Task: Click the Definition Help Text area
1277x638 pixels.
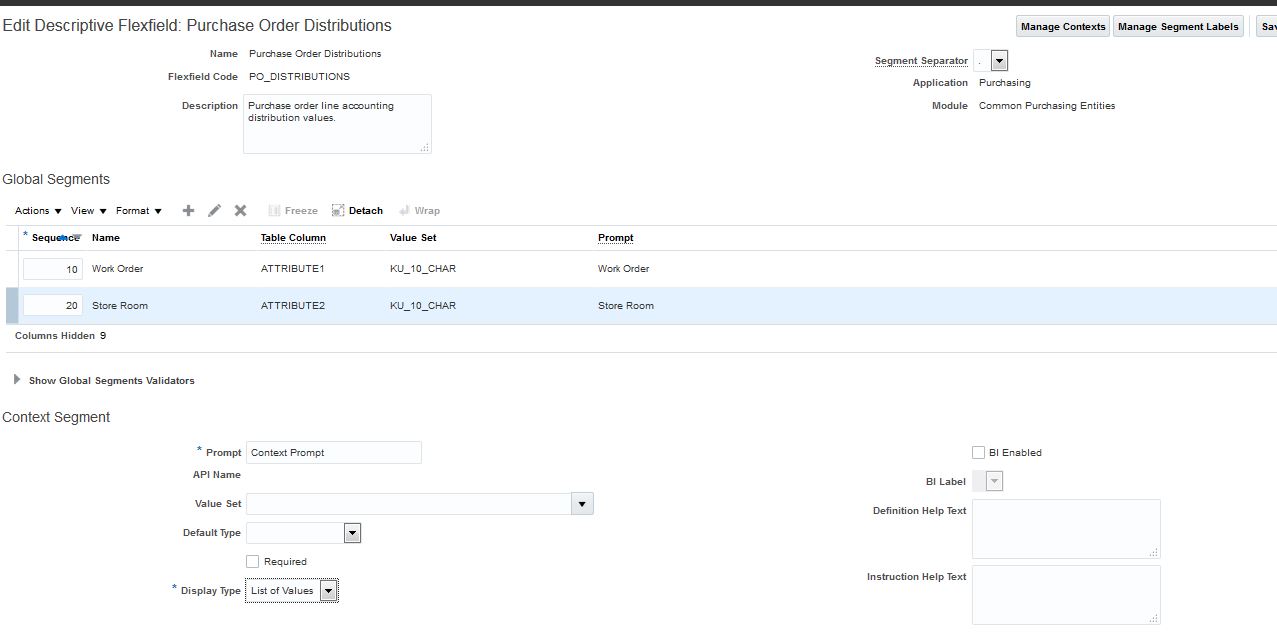Action: pos(1066,529)
